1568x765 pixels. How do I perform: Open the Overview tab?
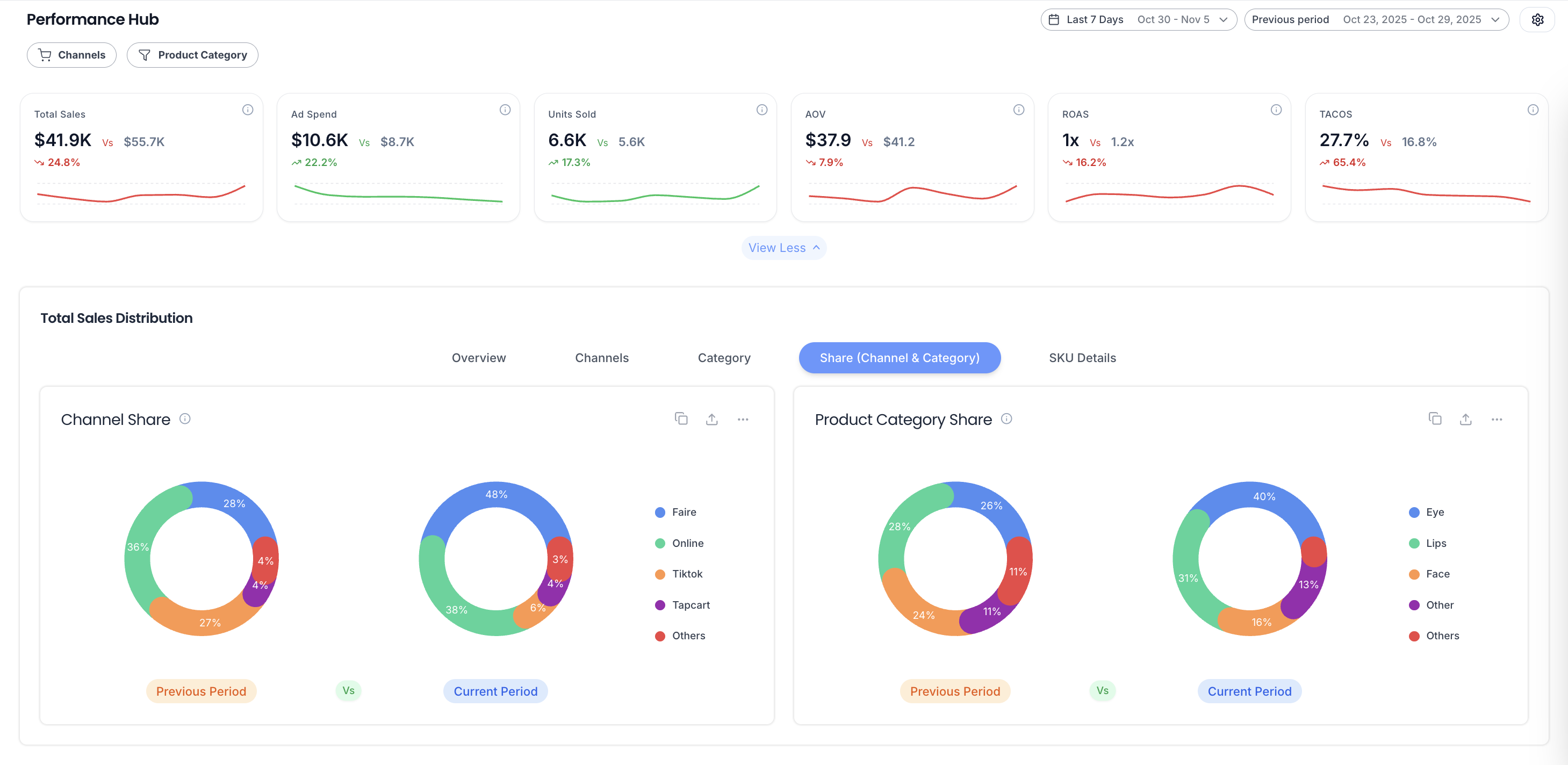coord(478,357)
